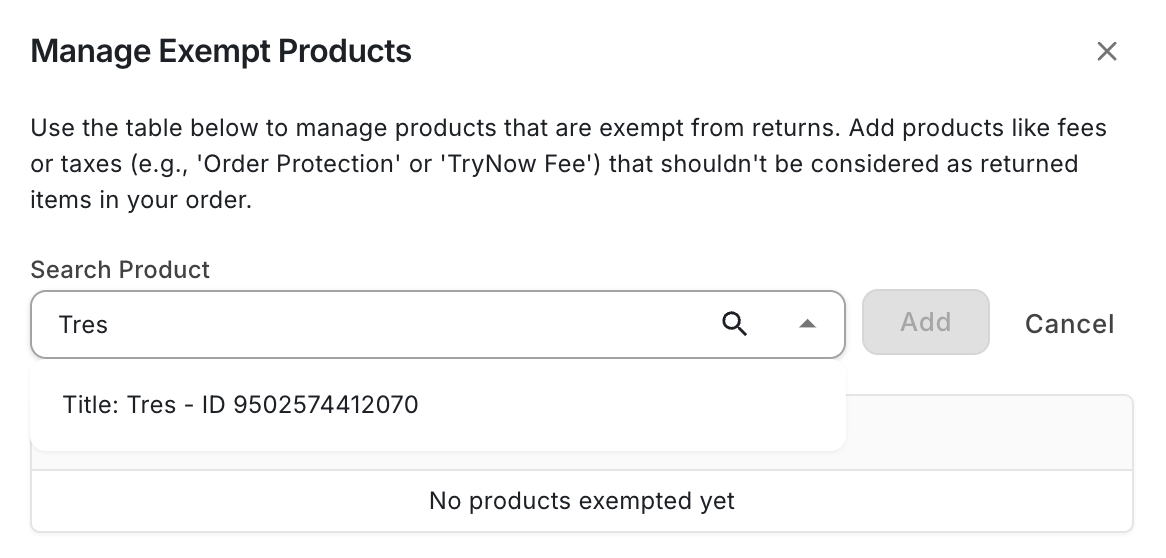Viewport: 1166px width, 558px height.
Task: Click the Search Product field label
Action: (120, 270)
